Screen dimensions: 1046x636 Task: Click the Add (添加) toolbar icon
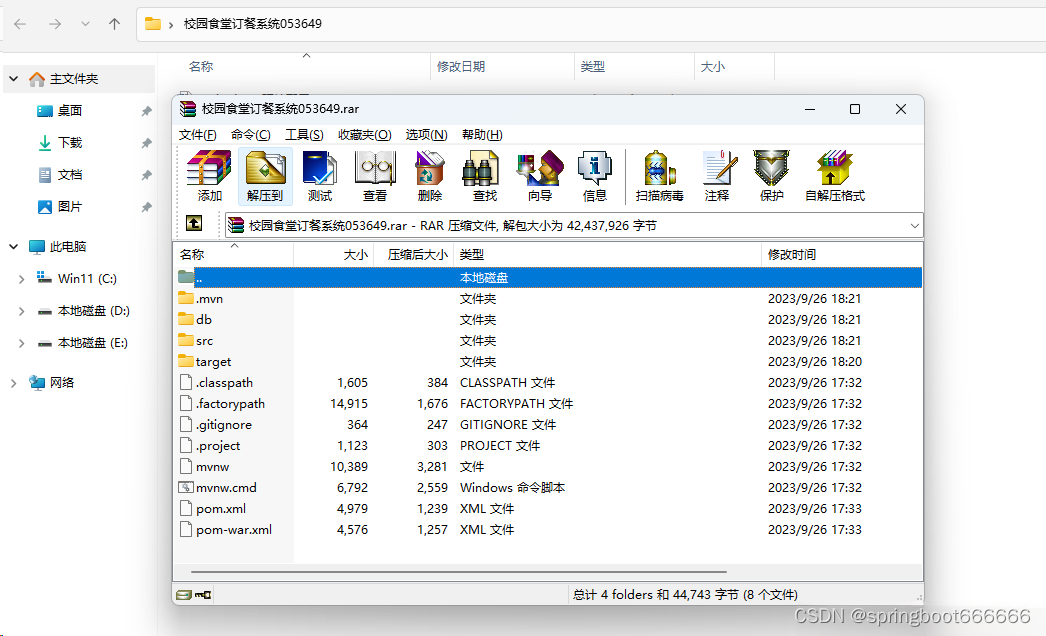pos(209,176)
